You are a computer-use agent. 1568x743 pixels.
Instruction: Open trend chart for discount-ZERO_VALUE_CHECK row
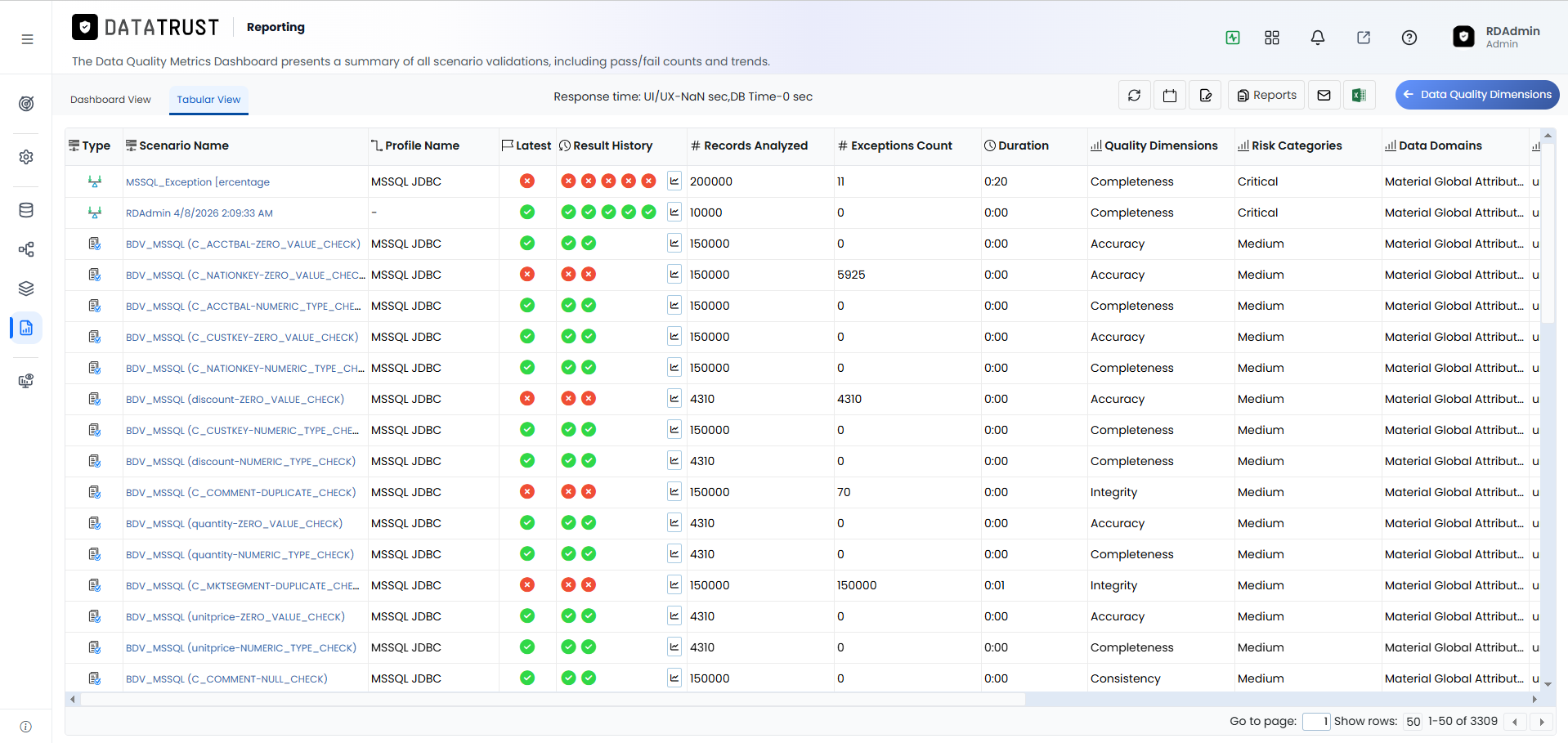pyautogui.click(x=674, y=398)
